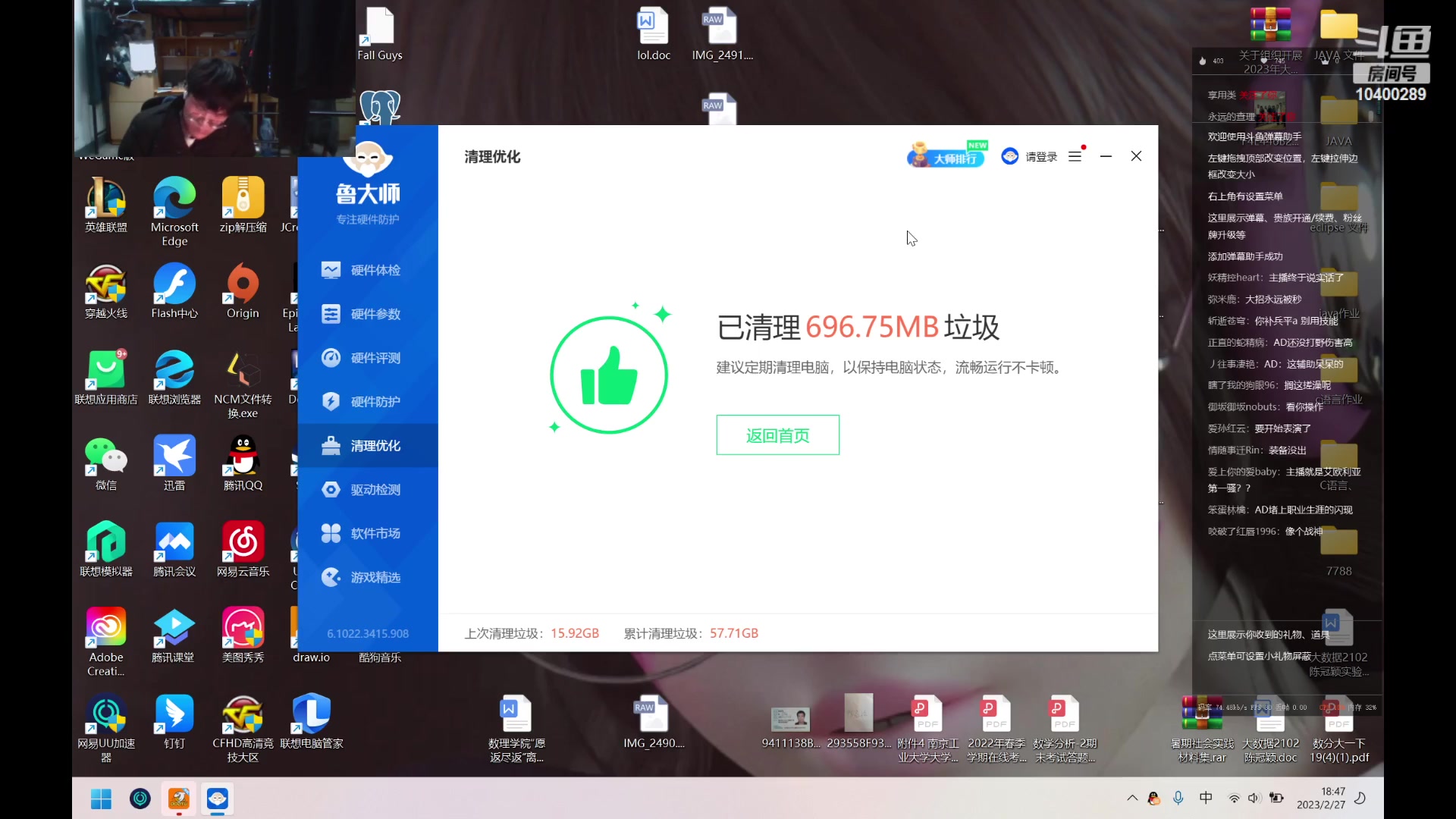Select 2022年春季学期在线考 PDF file
1456x819 pixels.
(x=996, y=728)
